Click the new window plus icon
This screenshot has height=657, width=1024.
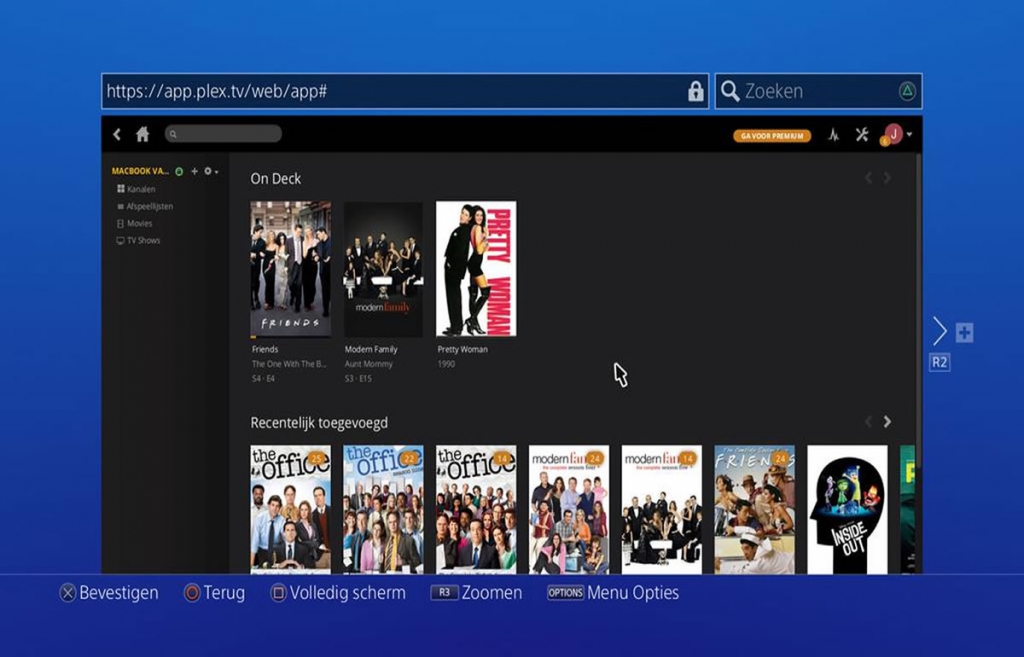(965, 332)
